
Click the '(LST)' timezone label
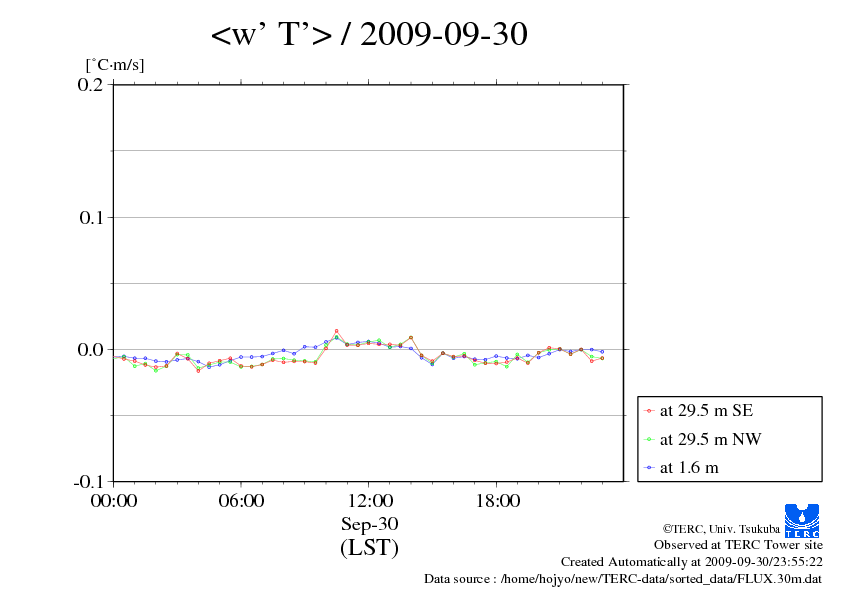[x=369, y=547]
